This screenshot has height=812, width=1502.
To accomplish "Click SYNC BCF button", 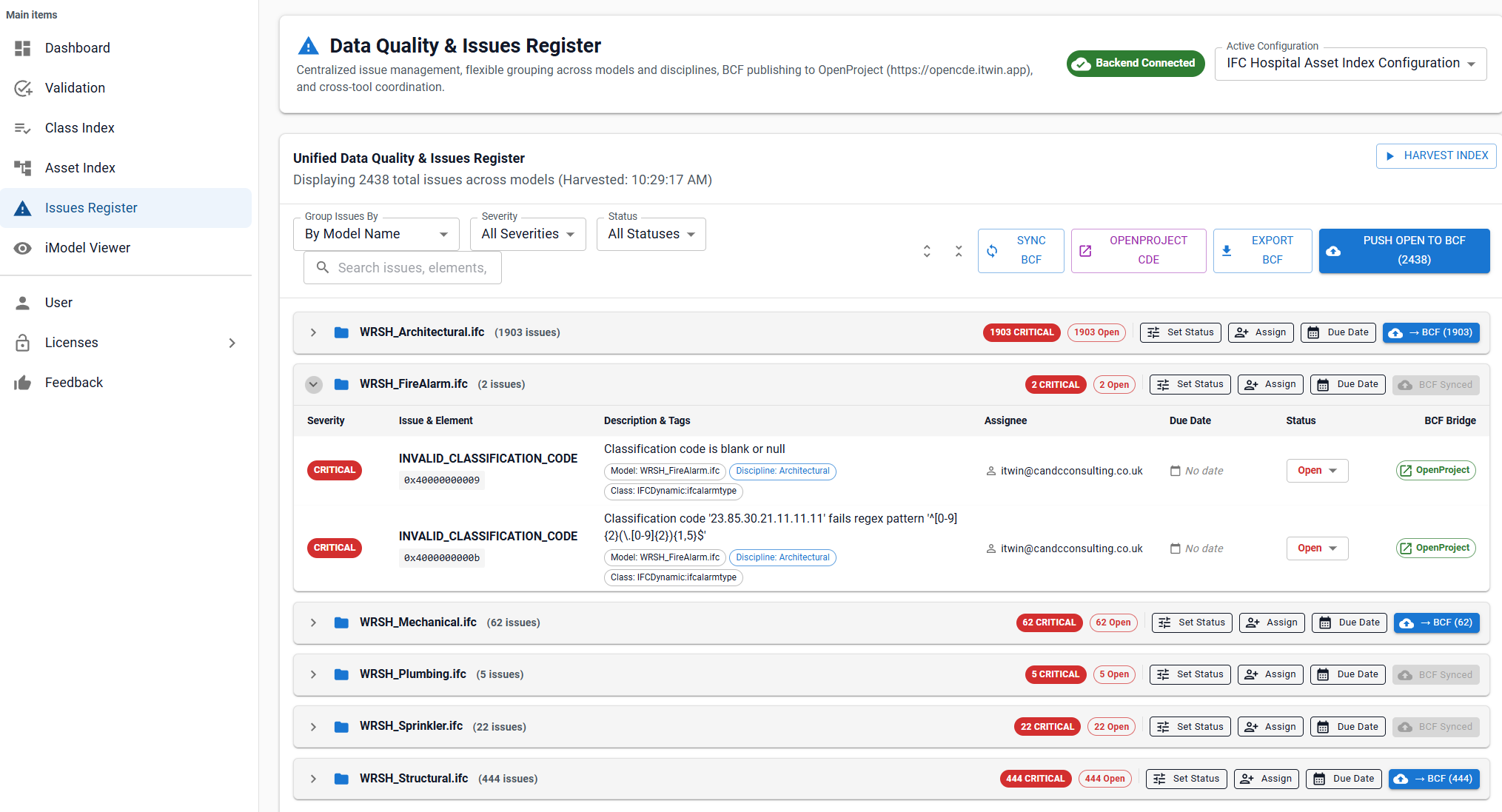I will pyautogui.click(x=1021, y=251).
